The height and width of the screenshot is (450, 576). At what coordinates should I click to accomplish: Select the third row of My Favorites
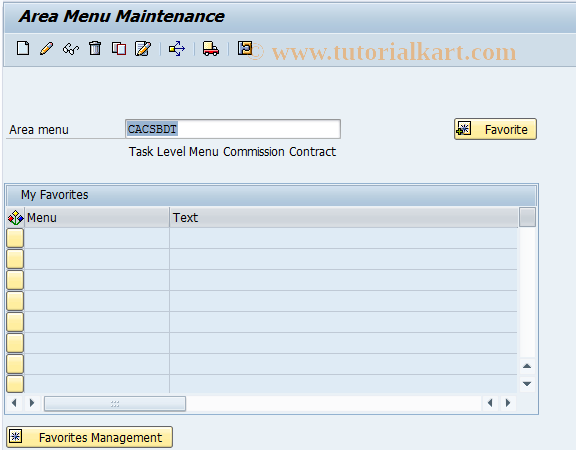coord(15,280)
